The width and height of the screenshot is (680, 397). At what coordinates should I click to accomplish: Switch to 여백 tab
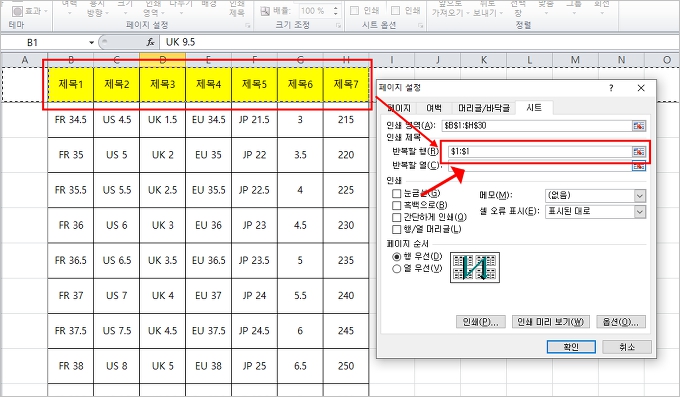tap(434, 108)
